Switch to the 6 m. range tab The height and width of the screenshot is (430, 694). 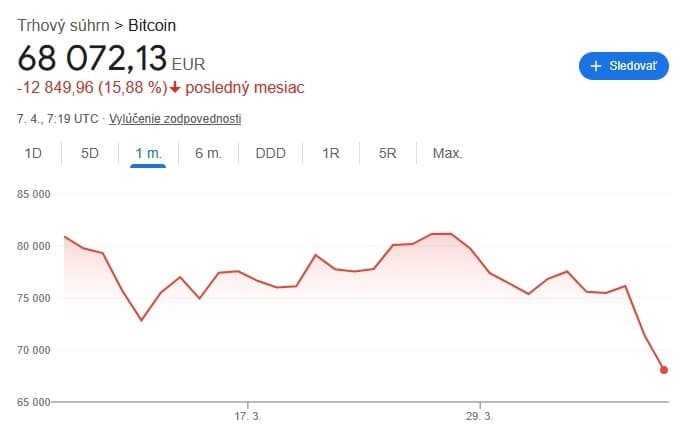point(208,153)
